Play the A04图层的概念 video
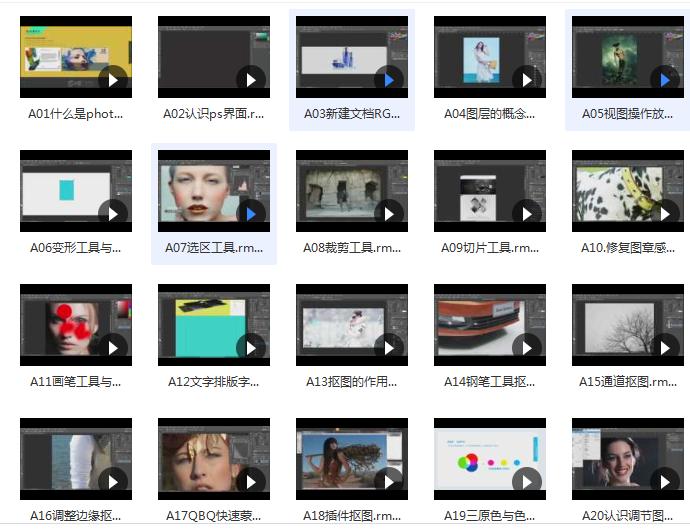 coord(527,80)
